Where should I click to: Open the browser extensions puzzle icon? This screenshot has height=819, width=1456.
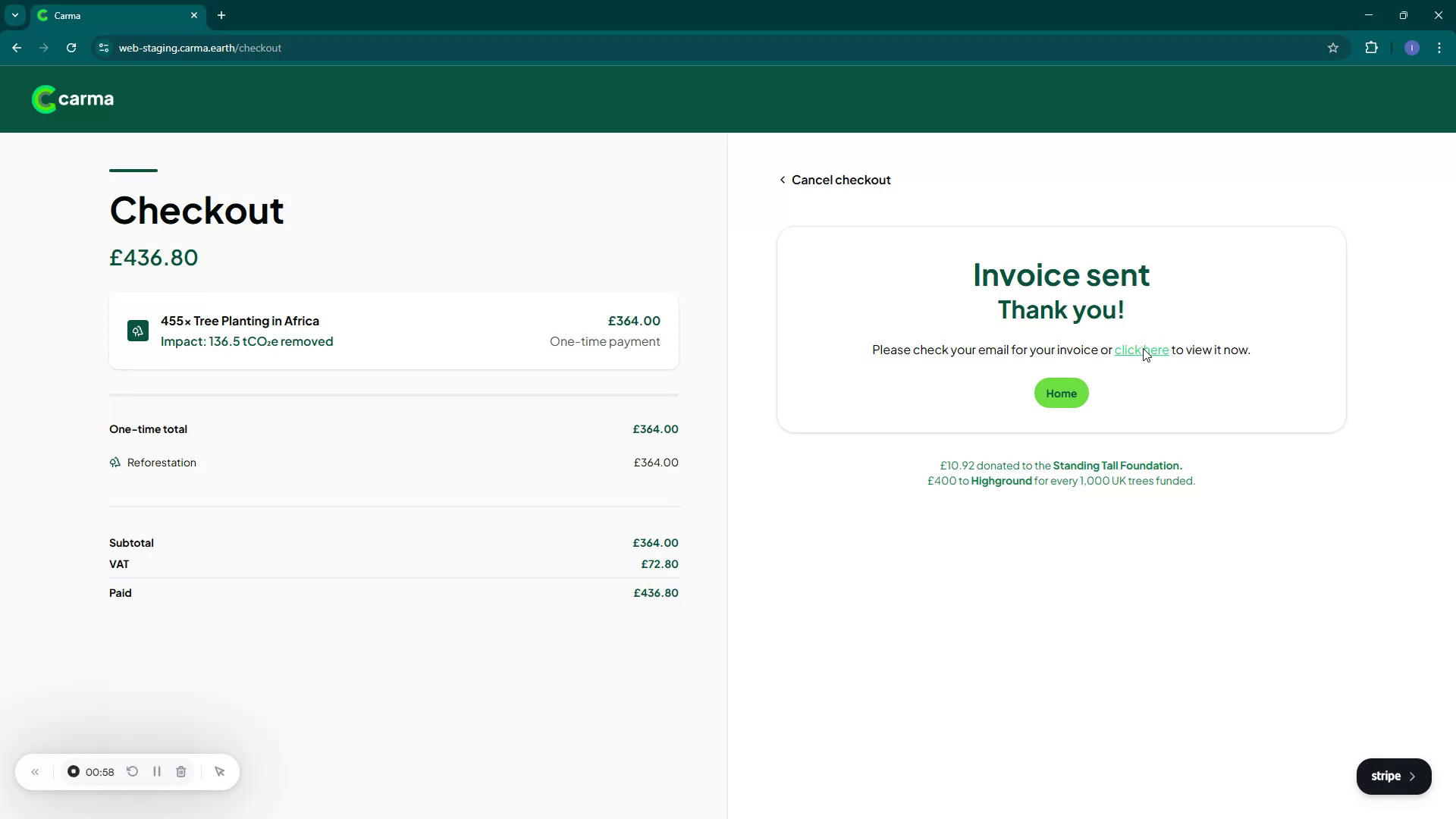tap(1371, 48)
